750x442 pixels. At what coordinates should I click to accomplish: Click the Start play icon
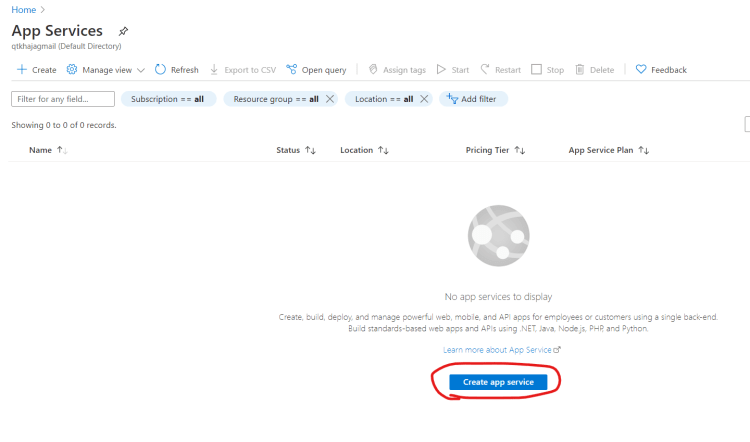click(441, 70)
